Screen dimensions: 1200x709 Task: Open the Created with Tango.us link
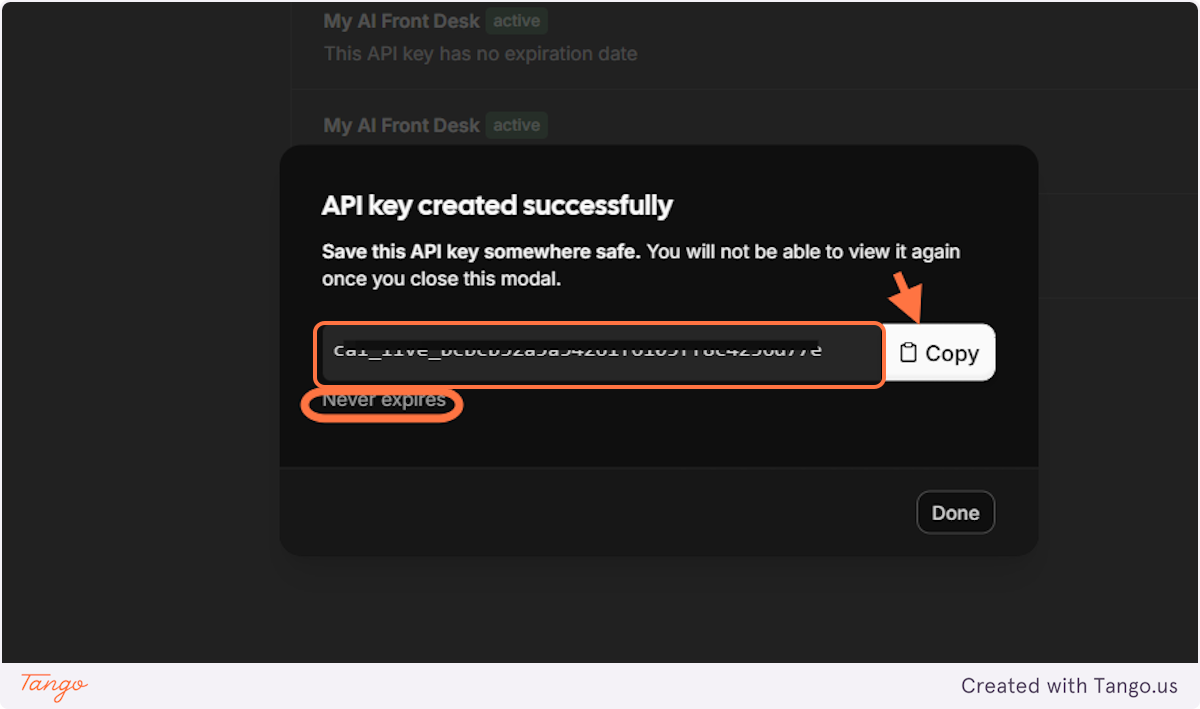click(1069, 686)
